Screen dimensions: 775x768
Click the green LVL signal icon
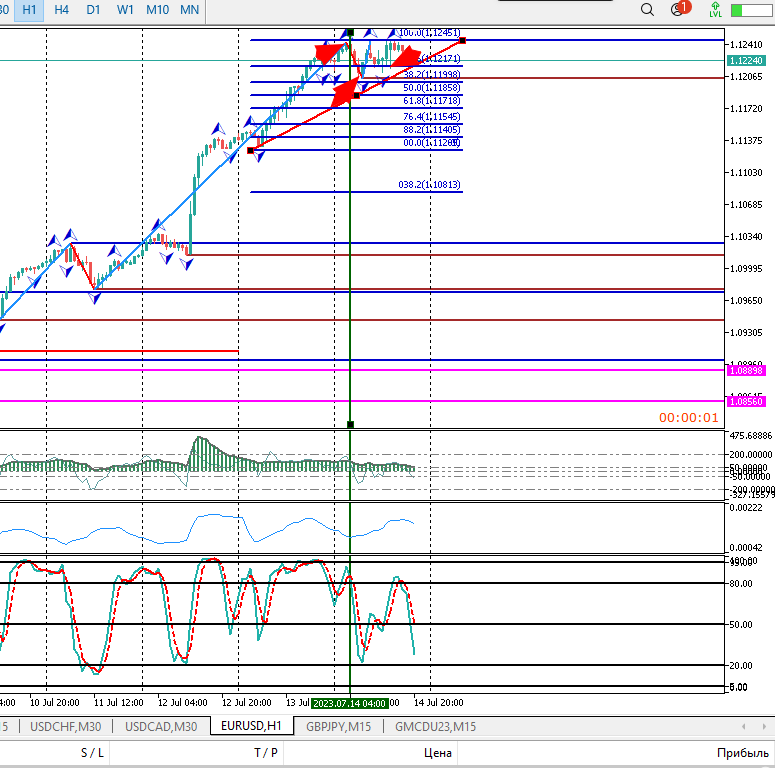715,10
